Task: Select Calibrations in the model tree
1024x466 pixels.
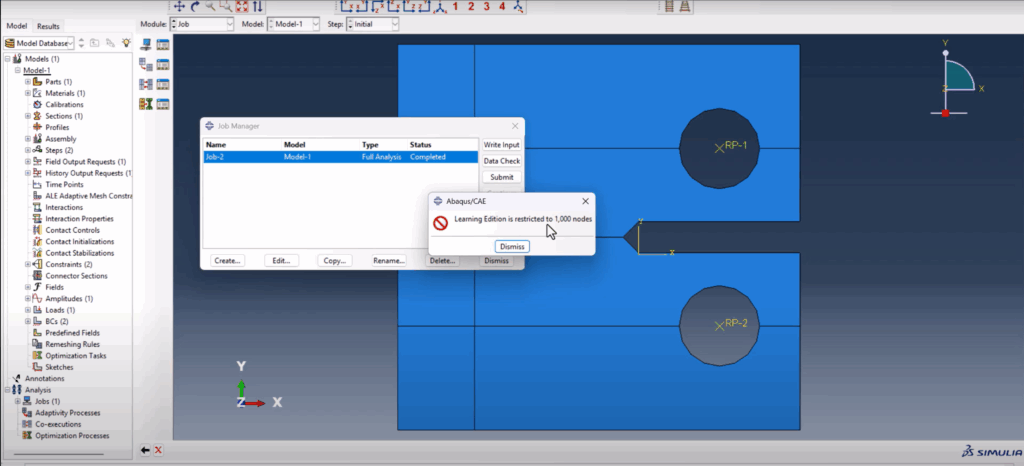Action: click(x=64, y=105)
